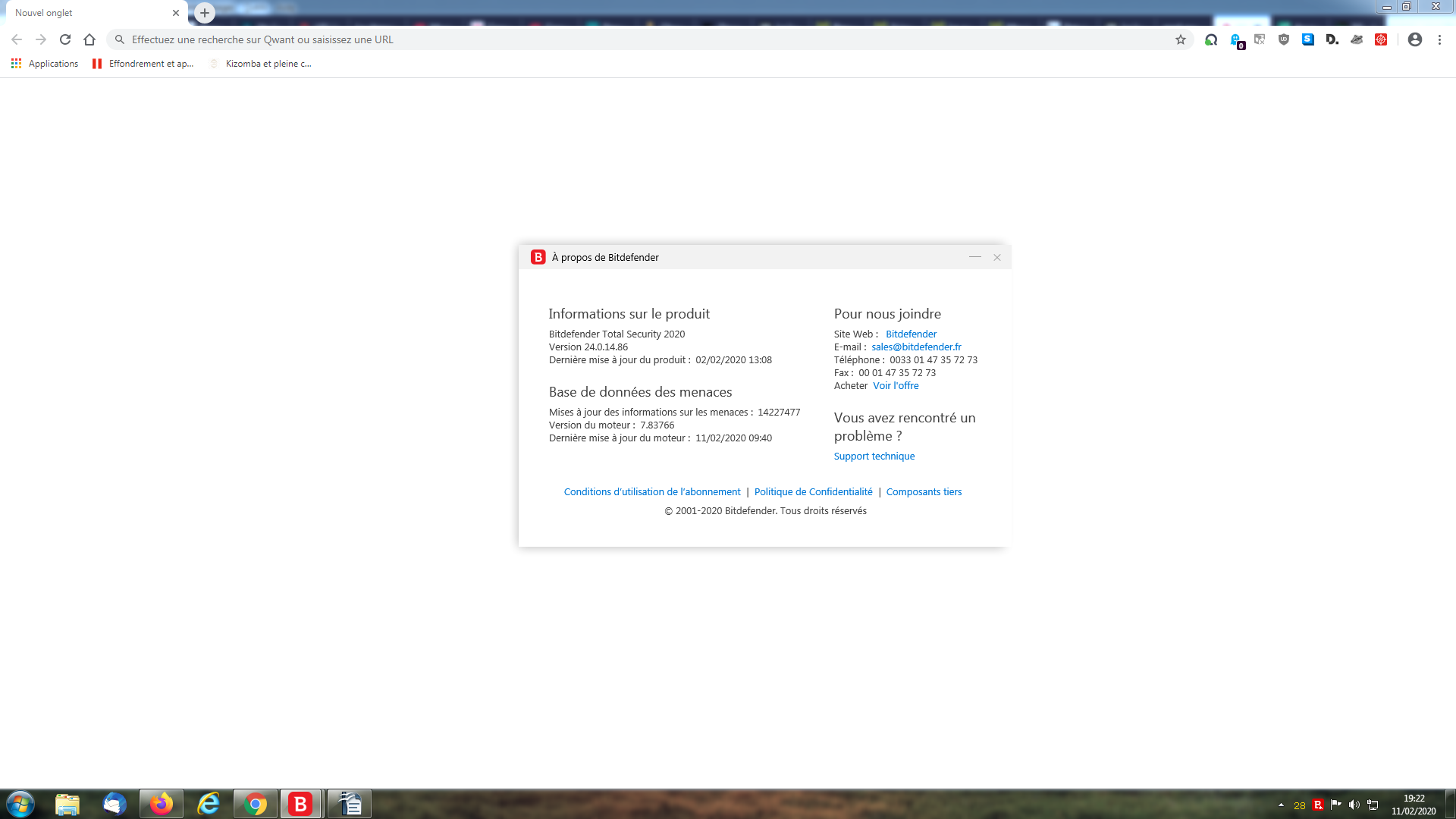
Task: Click the browser home button
Action: coord(89,39)
